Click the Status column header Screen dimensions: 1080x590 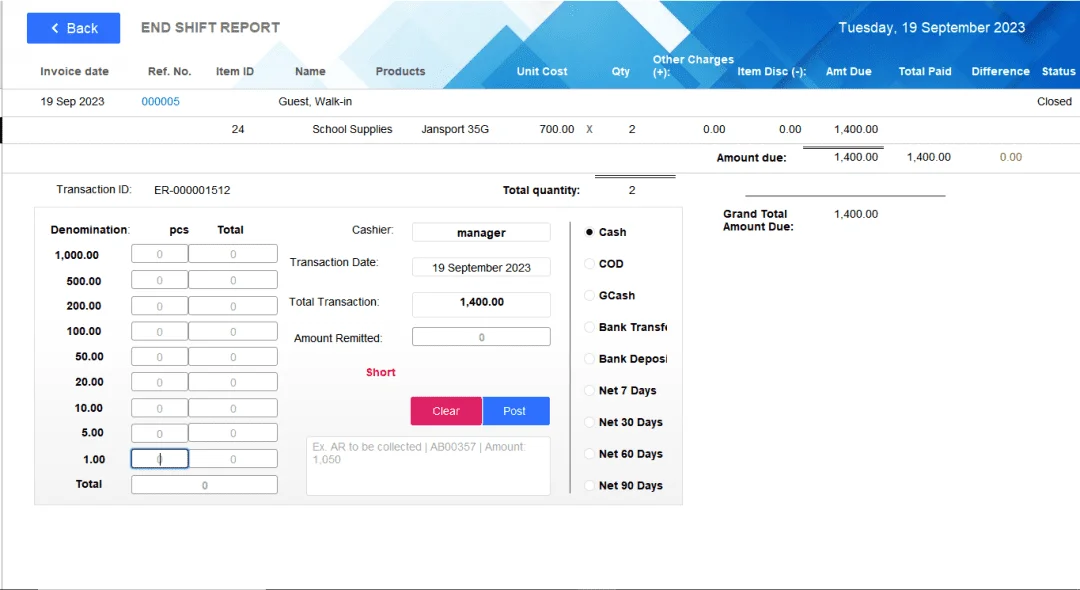point(1059,71)
